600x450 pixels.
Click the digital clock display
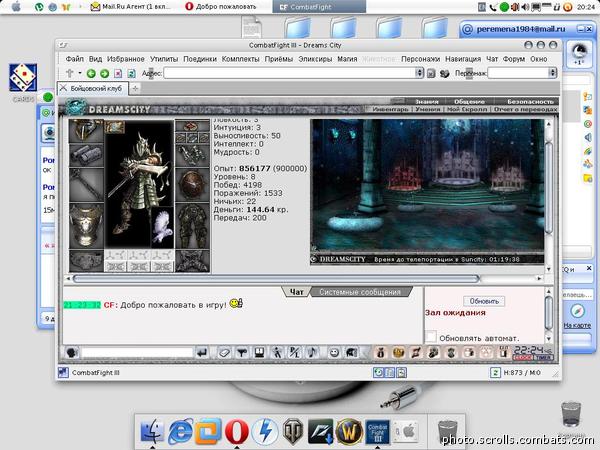pos(533,352)
